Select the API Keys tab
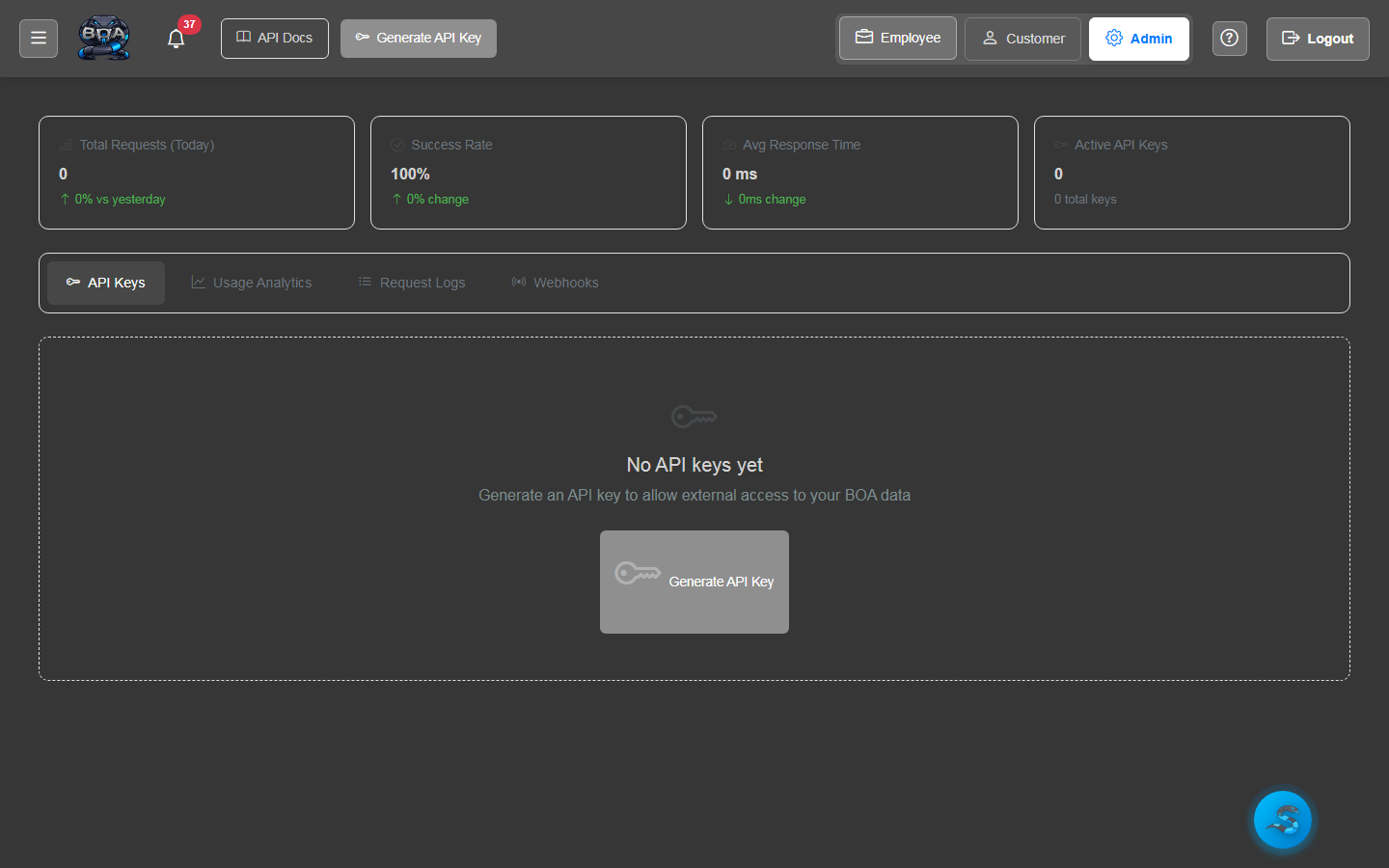This screenshot has width=1389, height=868. pos(105,282)
